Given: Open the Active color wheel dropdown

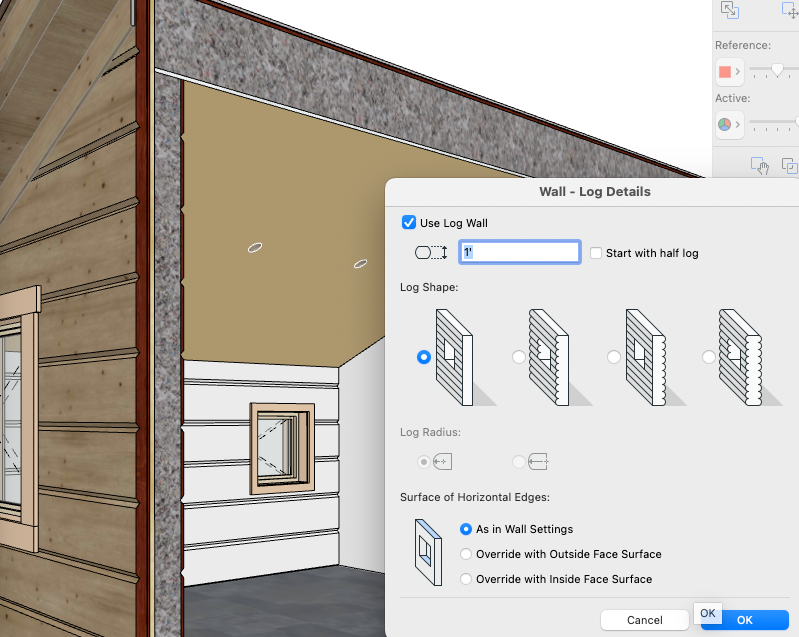Looking at the screenshot, I should [x=730, y=124].
